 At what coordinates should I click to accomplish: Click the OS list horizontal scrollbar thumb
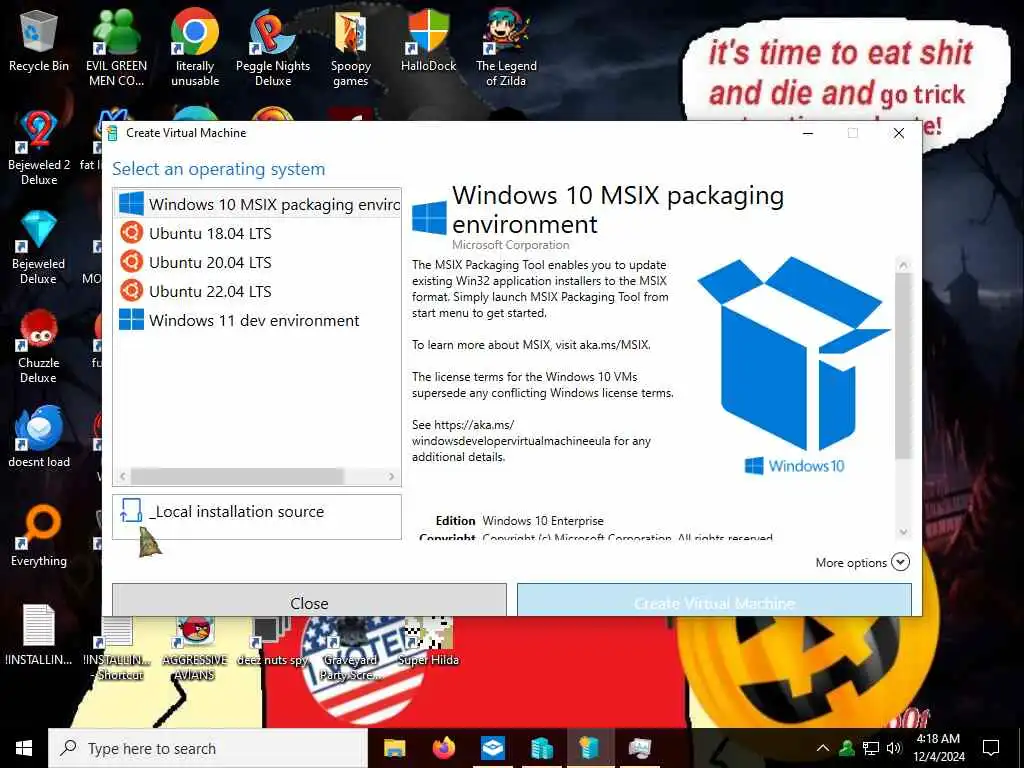[237, 477]
